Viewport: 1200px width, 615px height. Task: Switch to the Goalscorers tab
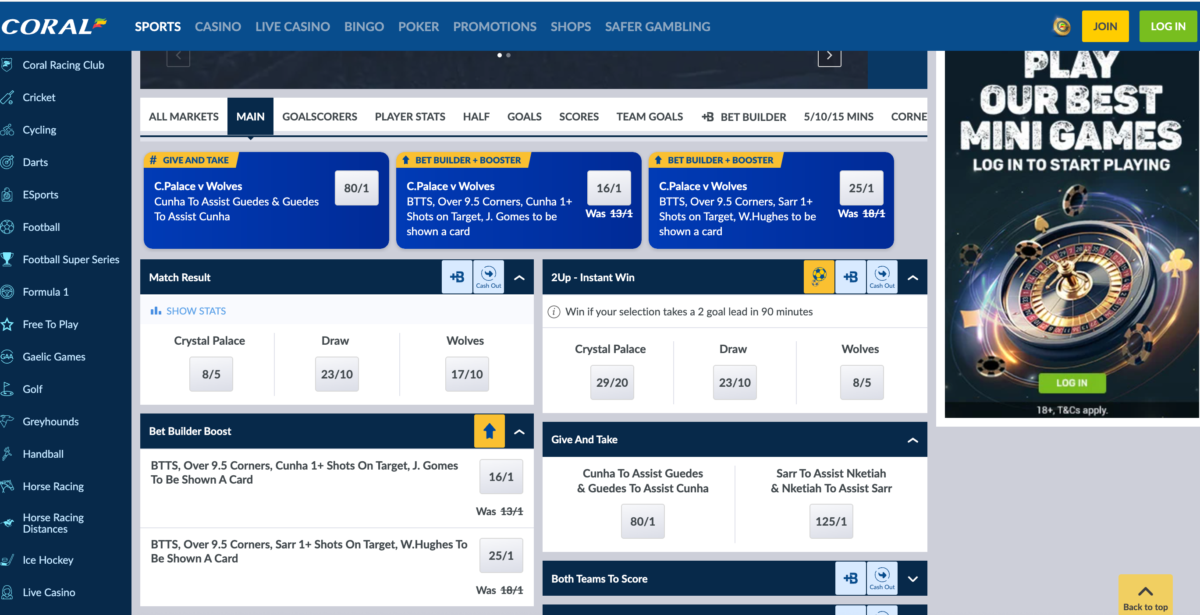[x=320, y=117]
